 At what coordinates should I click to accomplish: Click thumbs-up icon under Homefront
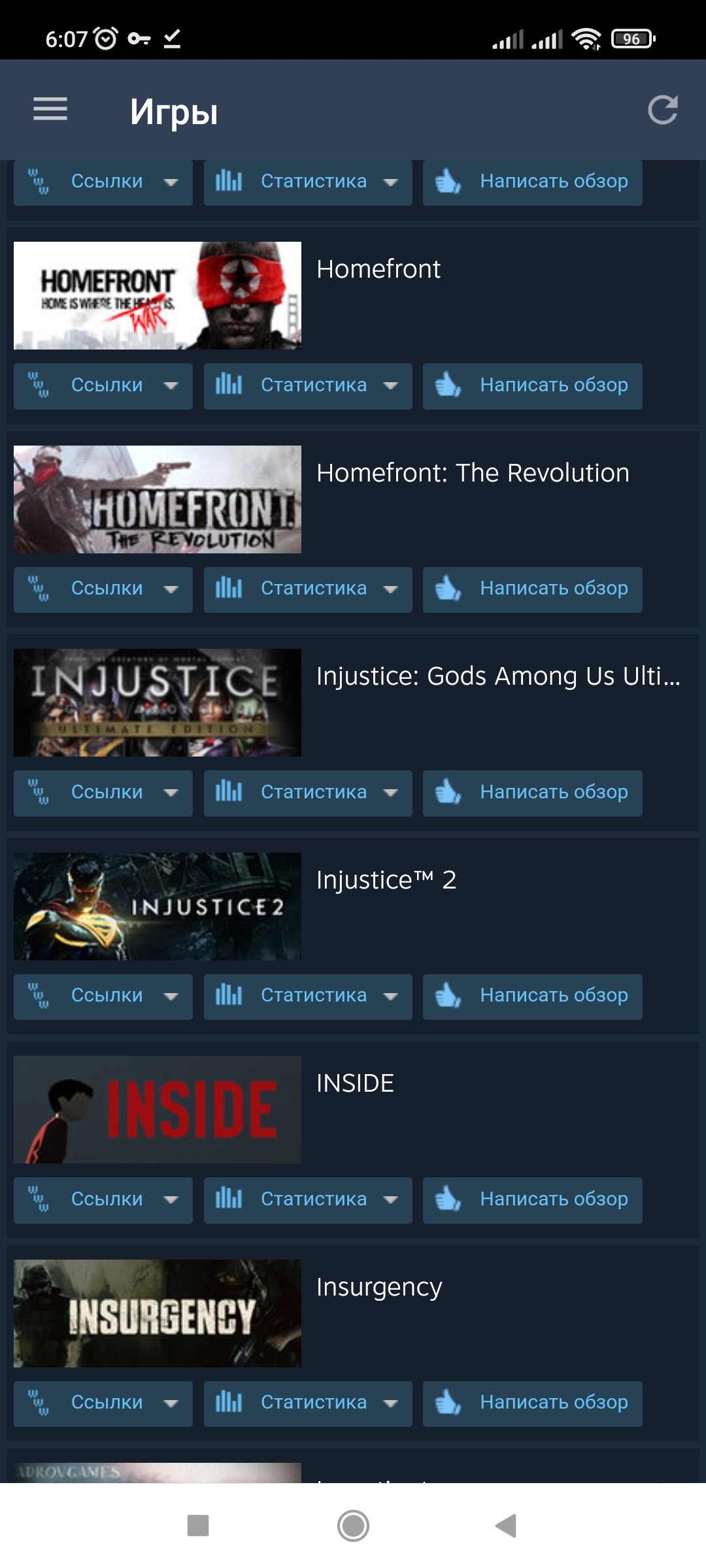[x=448, y=385]
